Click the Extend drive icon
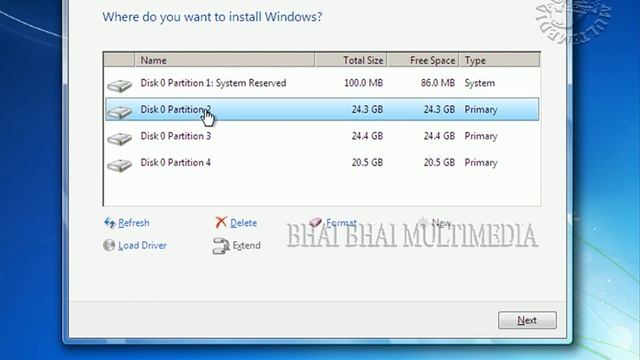640x360 pixels. [221, 246]
